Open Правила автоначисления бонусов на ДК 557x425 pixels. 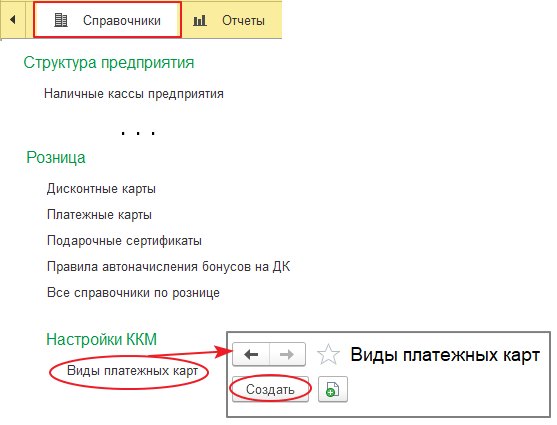168,267
